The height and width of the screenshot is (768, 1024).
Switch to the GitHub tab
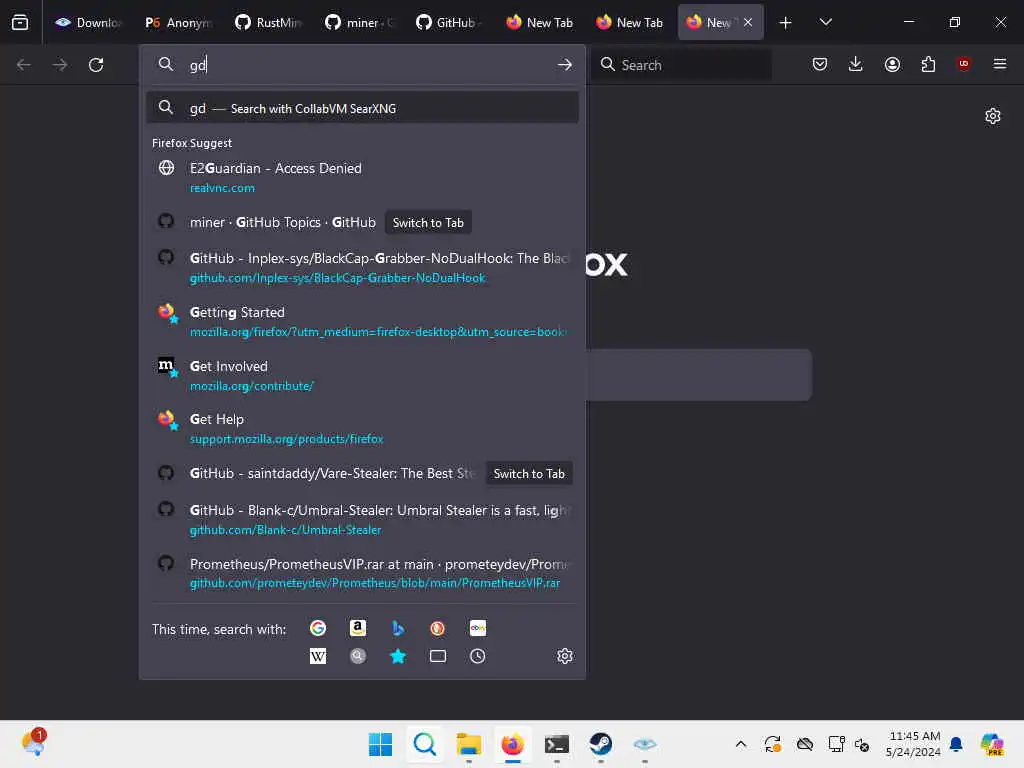[449, 22]
